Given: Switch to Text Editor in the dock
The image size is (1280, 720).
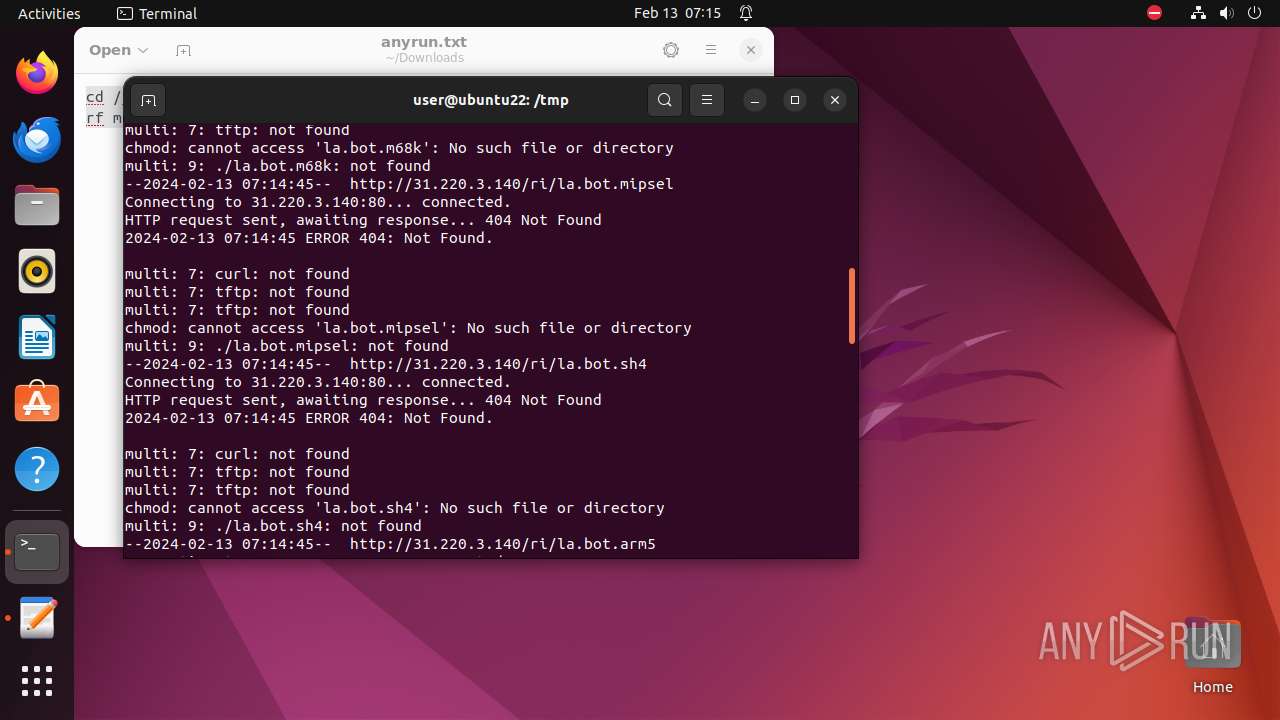Looking at the screenshot, I should click(x=37, y=618).
